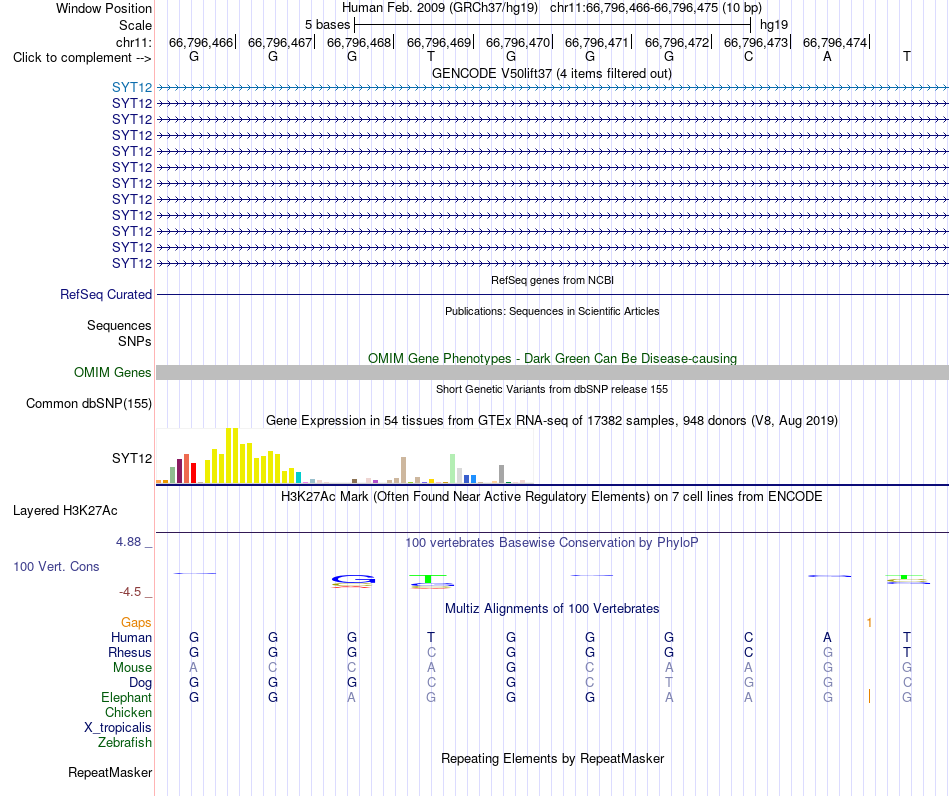
Task: Open "Repeating Elements by RepeatMasker" title
Action: point(552,759)
